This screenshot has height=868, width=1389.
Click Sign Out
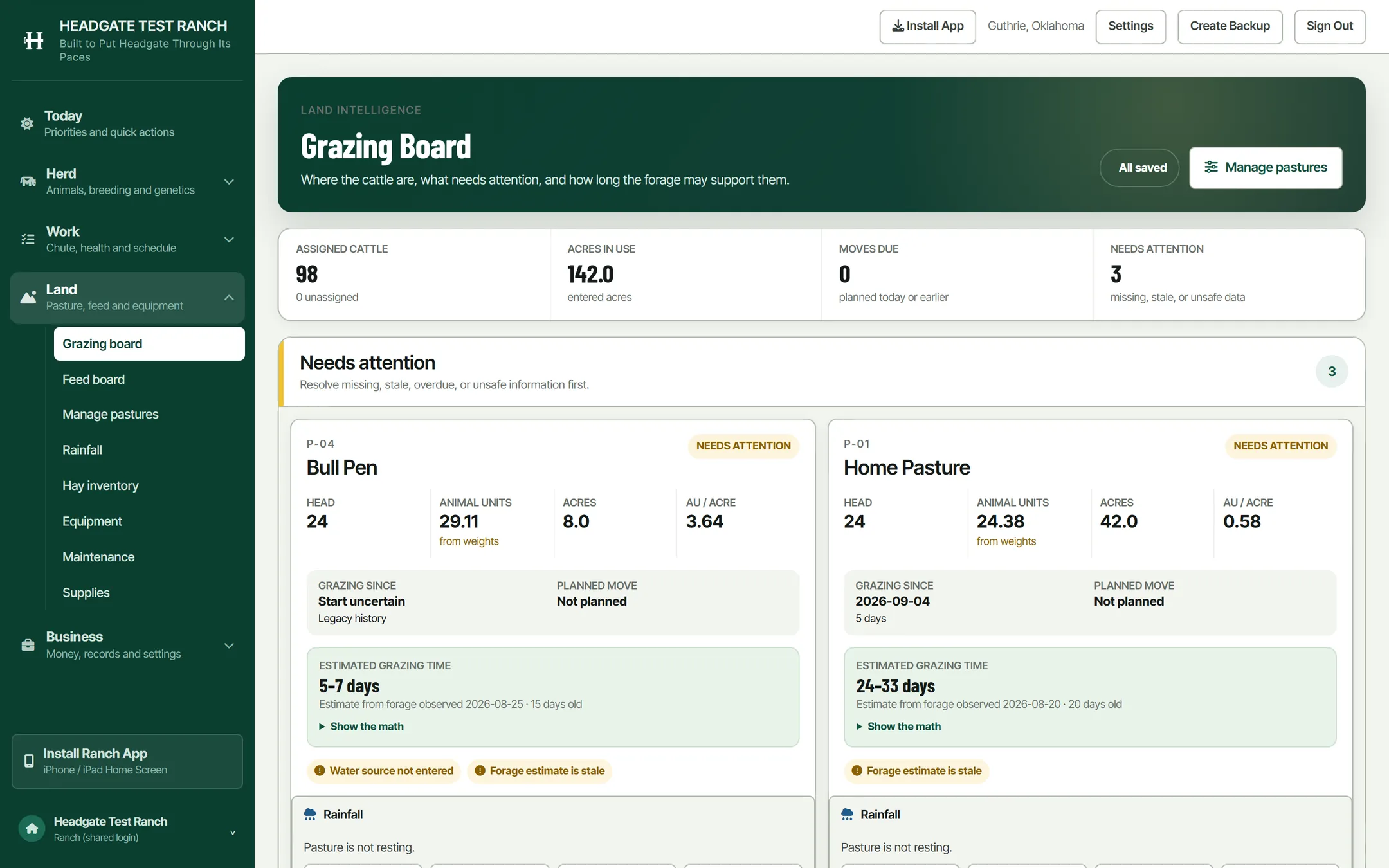coord(1329,26)
